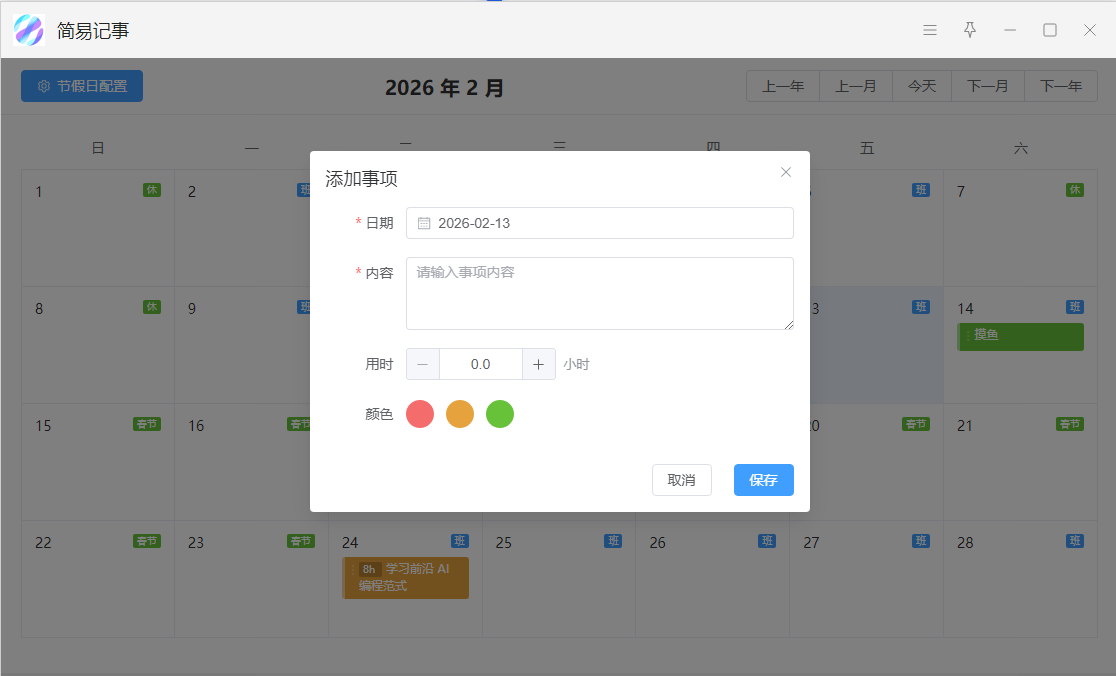
Task: Click the 用时 hours number field
Action: coord(481,364)
